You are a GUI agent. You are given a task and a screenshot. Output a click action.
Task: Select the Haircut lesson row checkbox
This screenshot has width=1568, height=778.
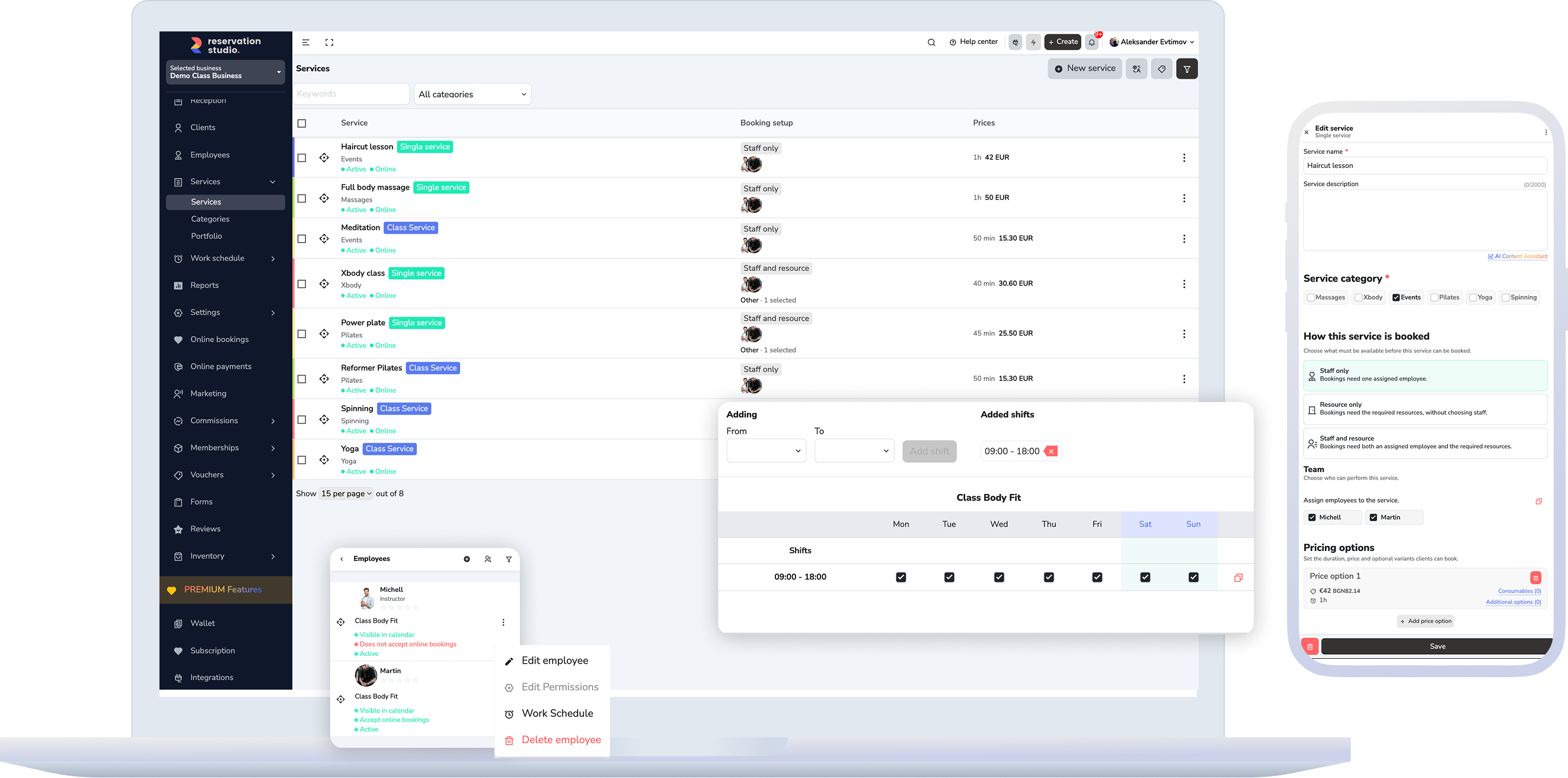tap(302, 158)
